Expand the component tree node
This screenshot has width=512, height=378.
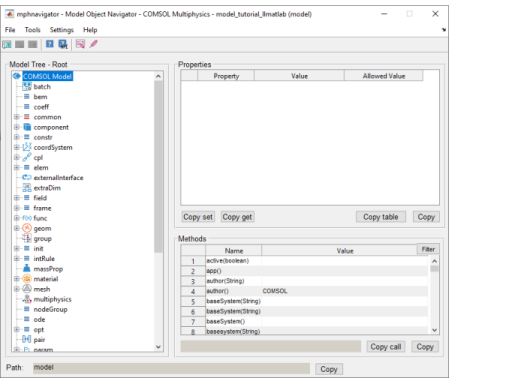(16, 127)
